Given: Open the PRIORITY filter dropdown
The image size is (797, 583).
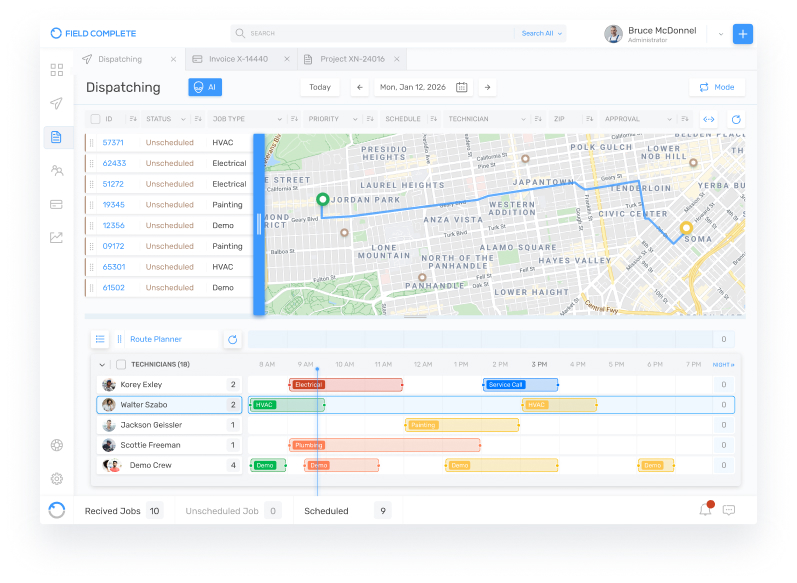Looking at the screenshot, I should [355, 119].
